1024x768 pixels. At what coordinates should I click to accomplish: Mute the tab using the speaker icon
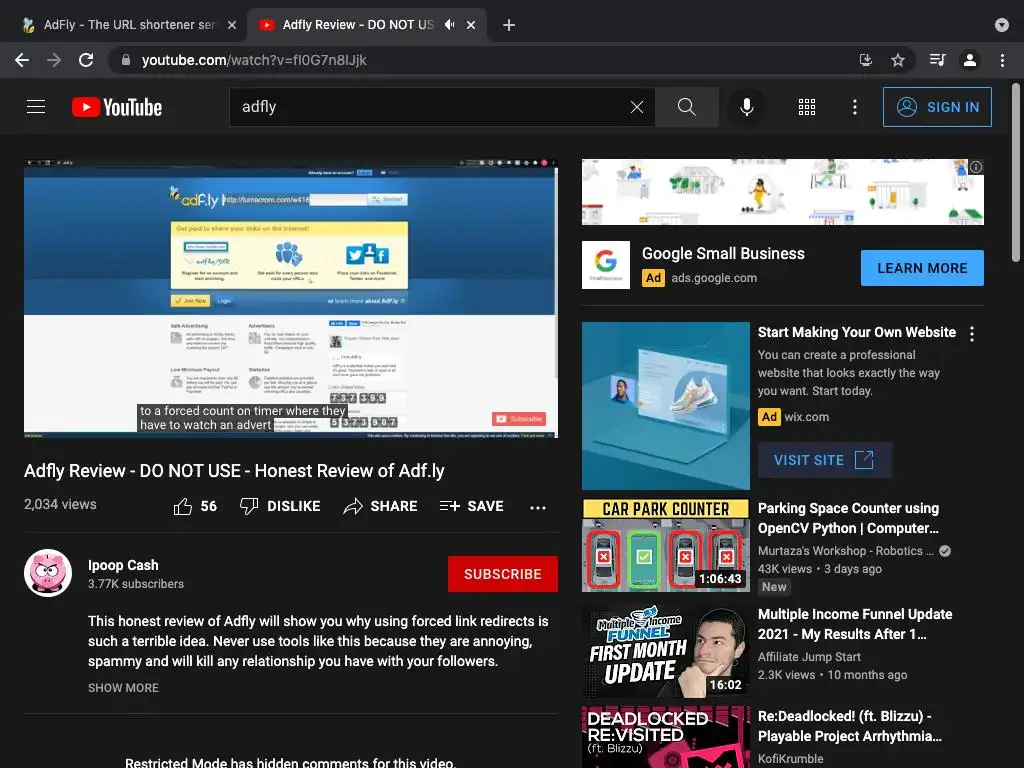tap(449, 25)
